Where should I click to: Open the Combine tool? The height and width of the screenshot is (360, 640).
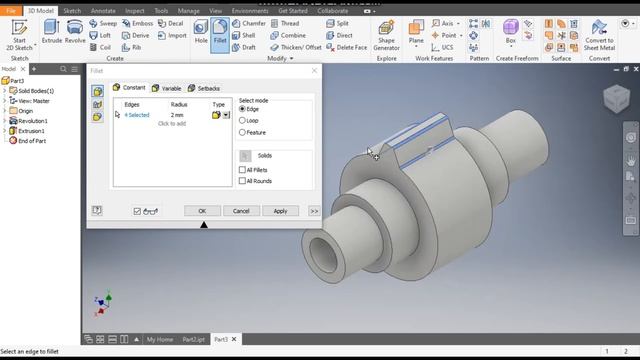click(x=288, y=36)
